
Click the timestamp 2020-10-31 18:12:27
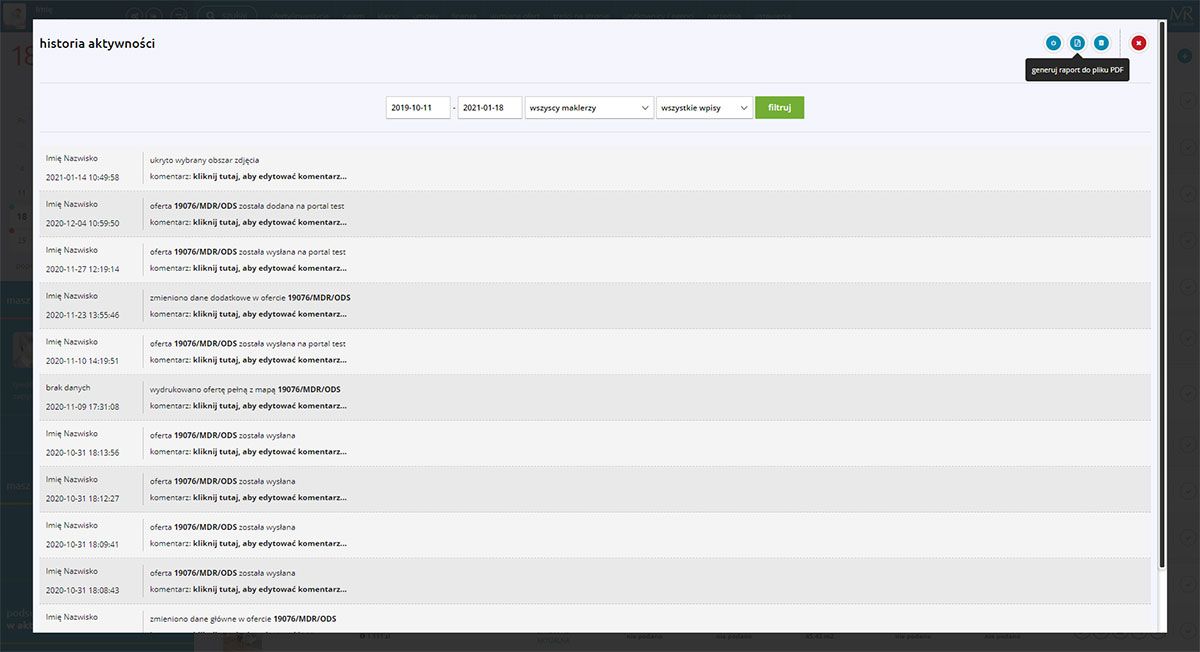pos(83,499)
